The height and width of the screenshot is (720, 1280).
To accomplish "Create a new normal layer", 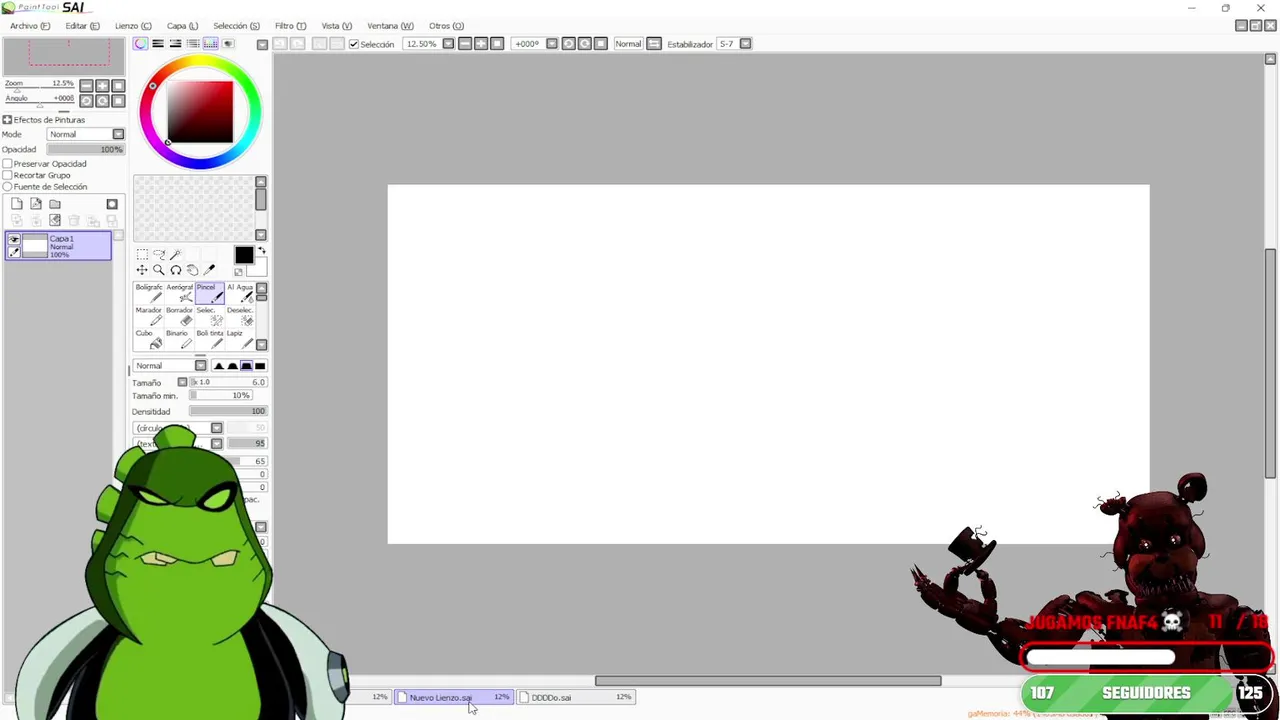I will click(17, 204).
